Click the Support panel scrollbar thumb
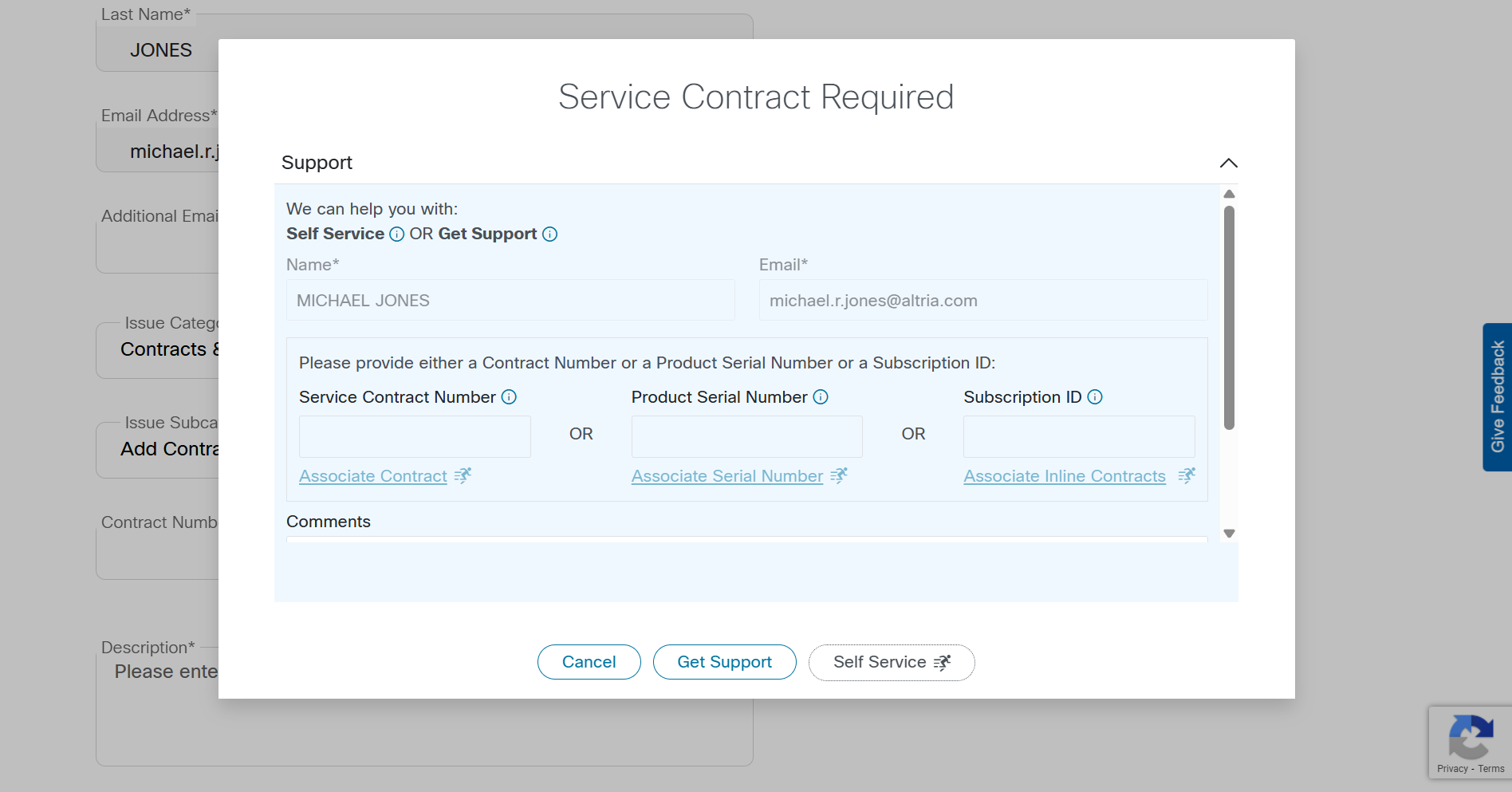The width and height of the screenshot is (1512, 792). click(1229, 319)
